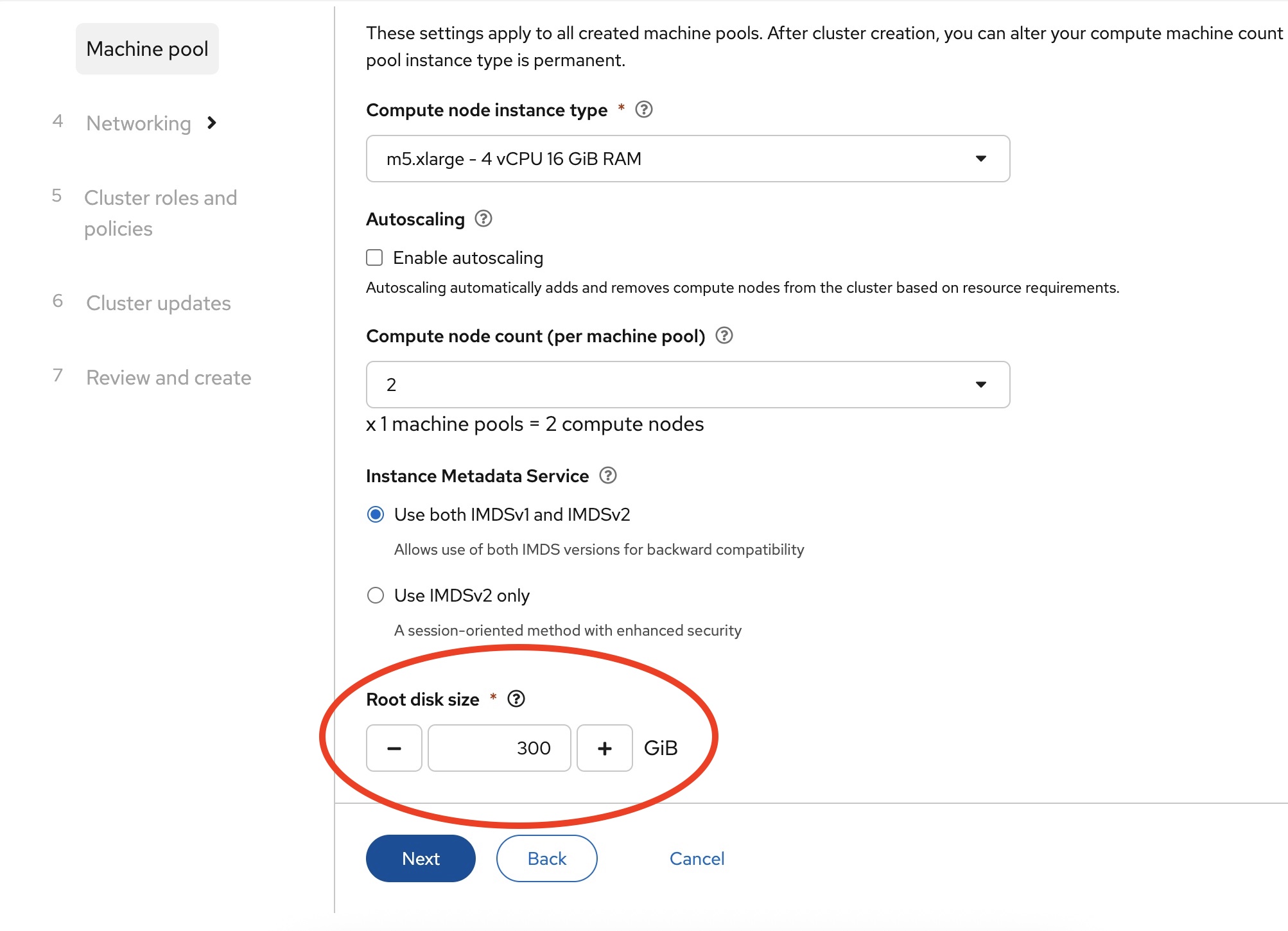The height and width of the screenshot is (931, 1288).
Task: Click help icon next to Compute node instance type
Action: pyautogui.click(x=643, y=110)
